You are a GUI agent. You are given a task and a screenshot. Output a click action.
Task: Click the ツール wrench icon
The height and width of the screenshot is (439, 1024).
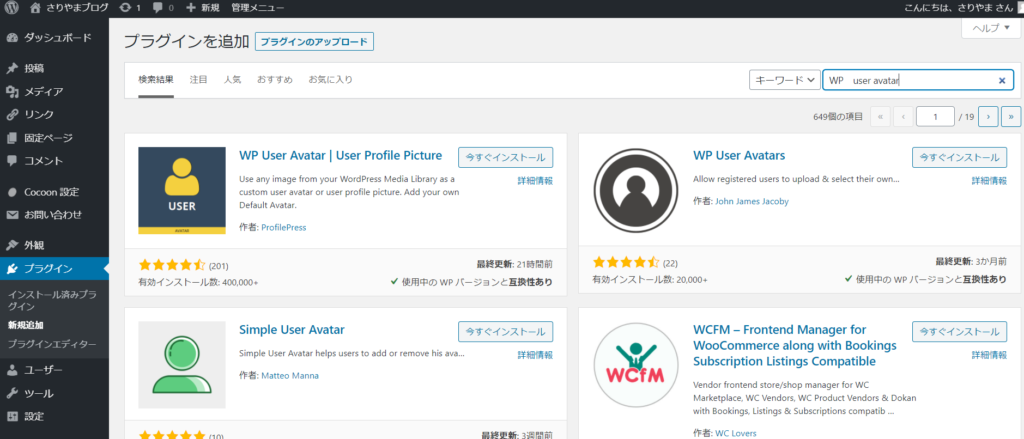pos(11,393)
